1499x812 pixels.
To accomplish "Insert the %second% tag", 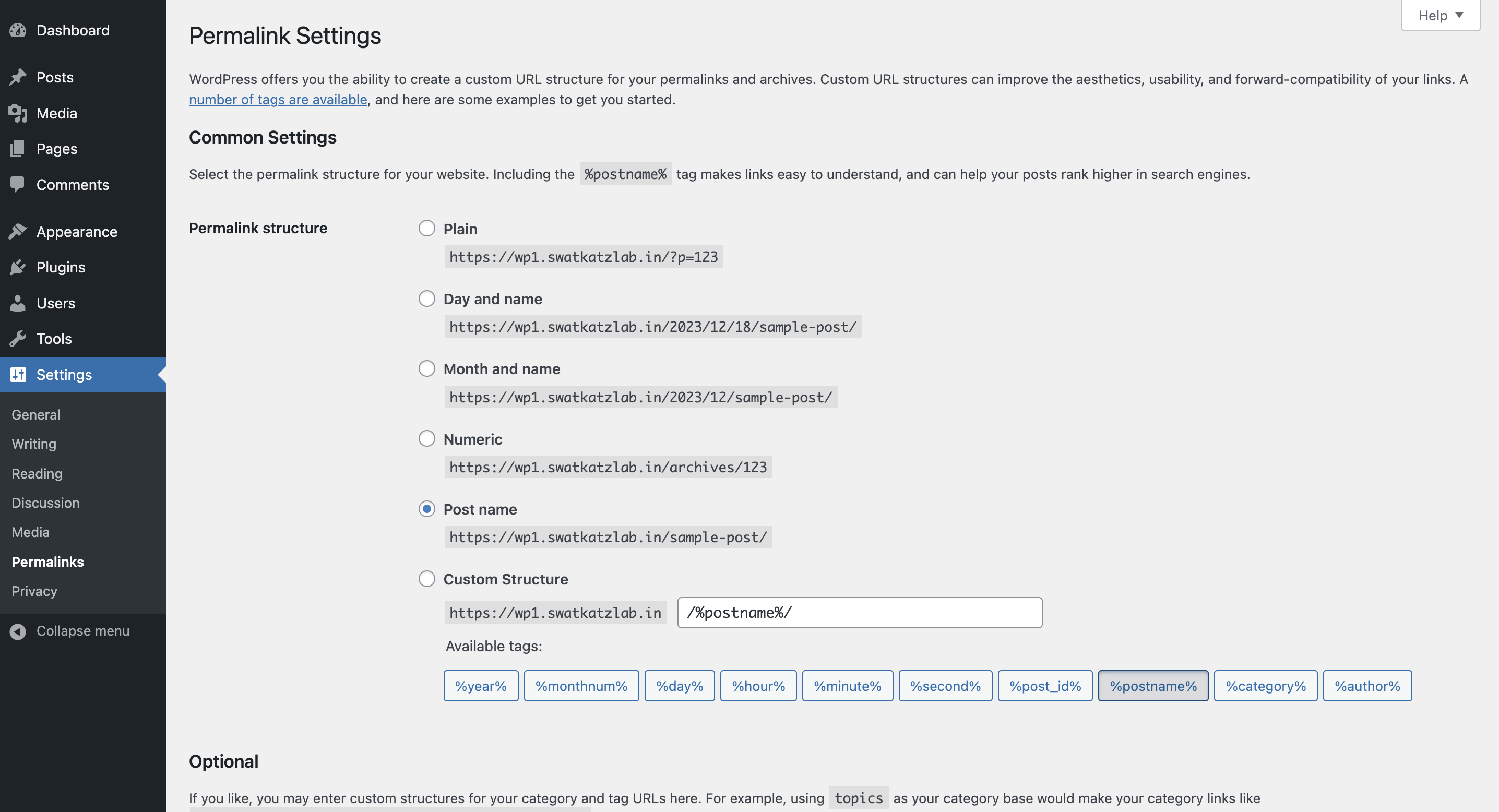I will coord(945,686).
